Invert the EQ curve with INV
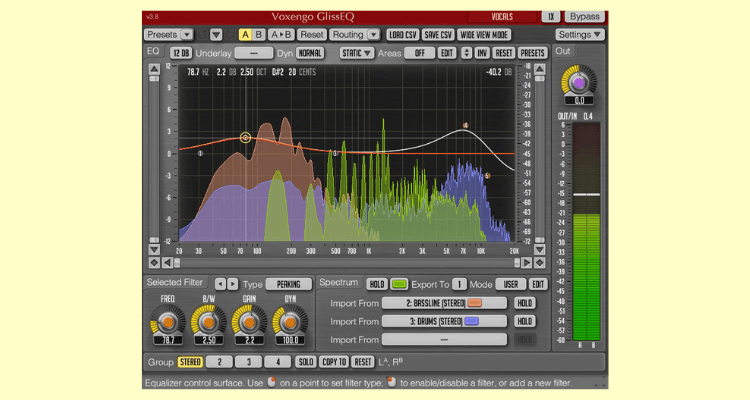 tap(482, 53)
